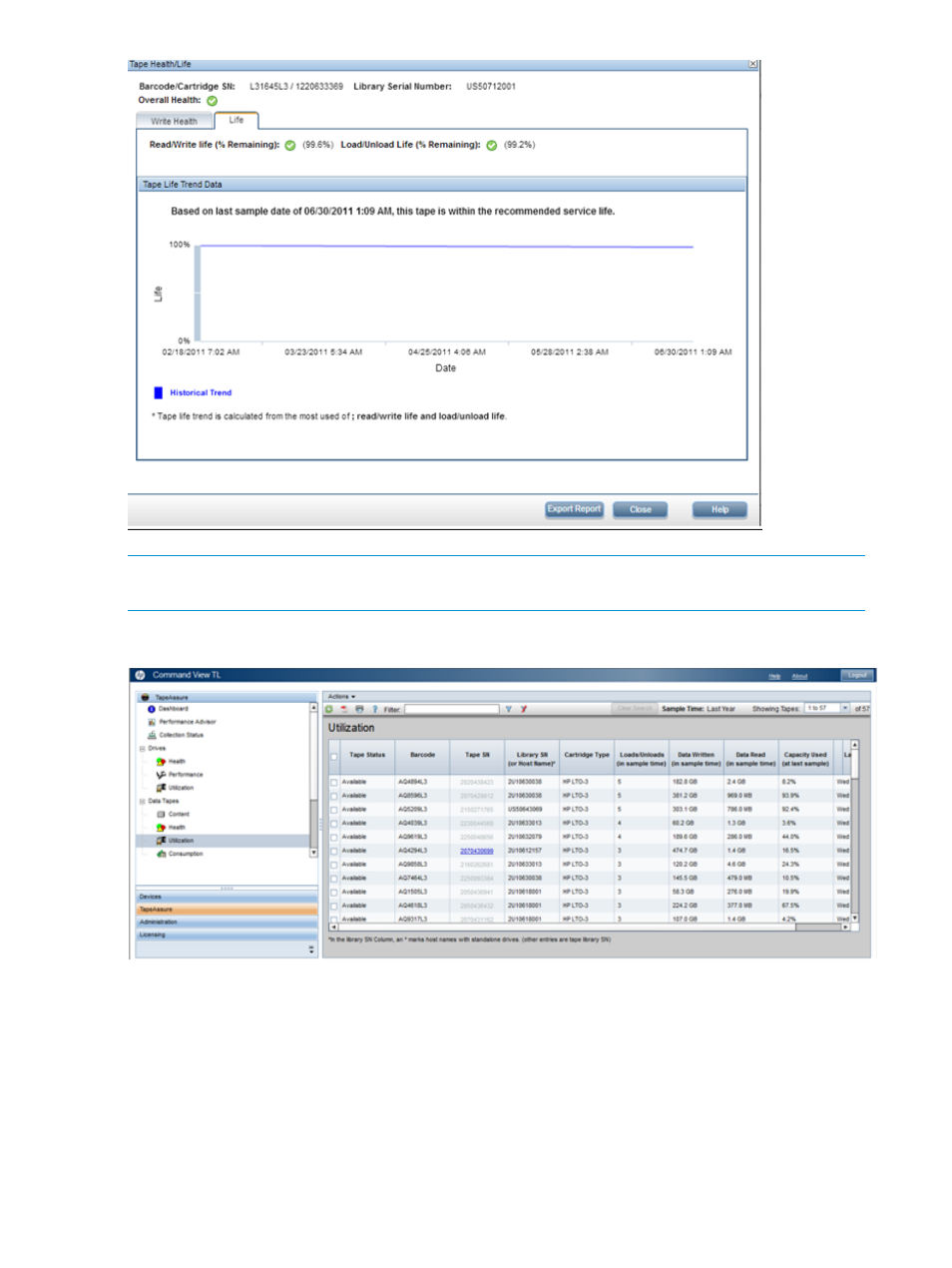Screen dimensions: 952x1268
Task: Open Help from the Tape Health dialog
Action: (x=719, y=509)
